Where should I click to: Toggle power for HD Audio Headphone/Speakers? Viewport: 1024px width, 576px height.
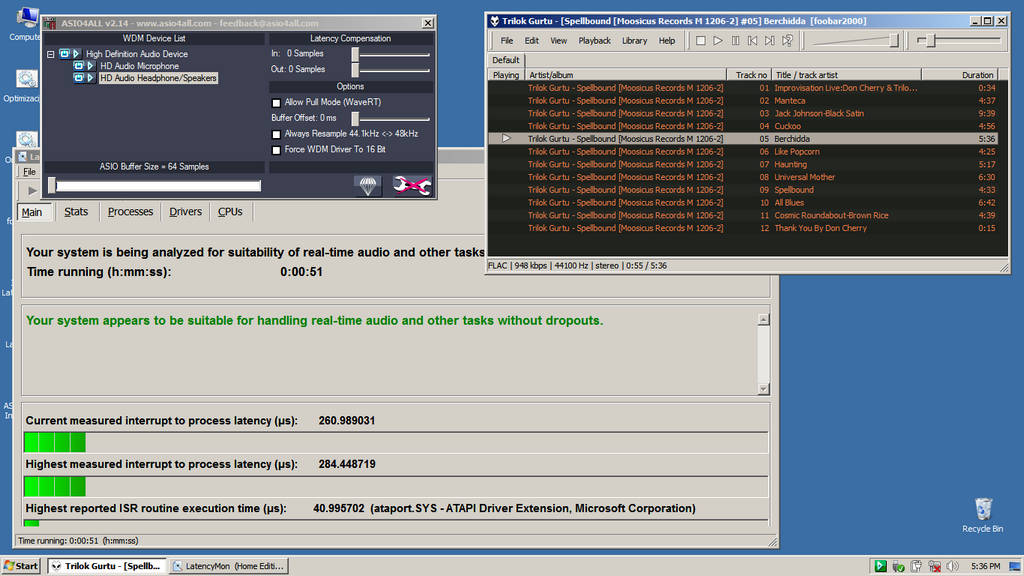click(78, 78)
